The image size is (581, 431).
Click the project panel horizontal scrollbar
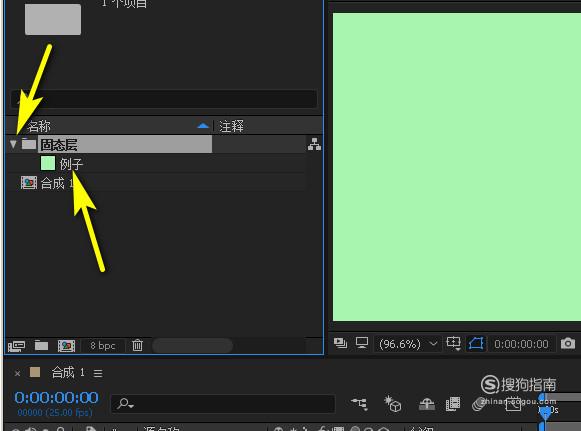[x=193, y=346]
